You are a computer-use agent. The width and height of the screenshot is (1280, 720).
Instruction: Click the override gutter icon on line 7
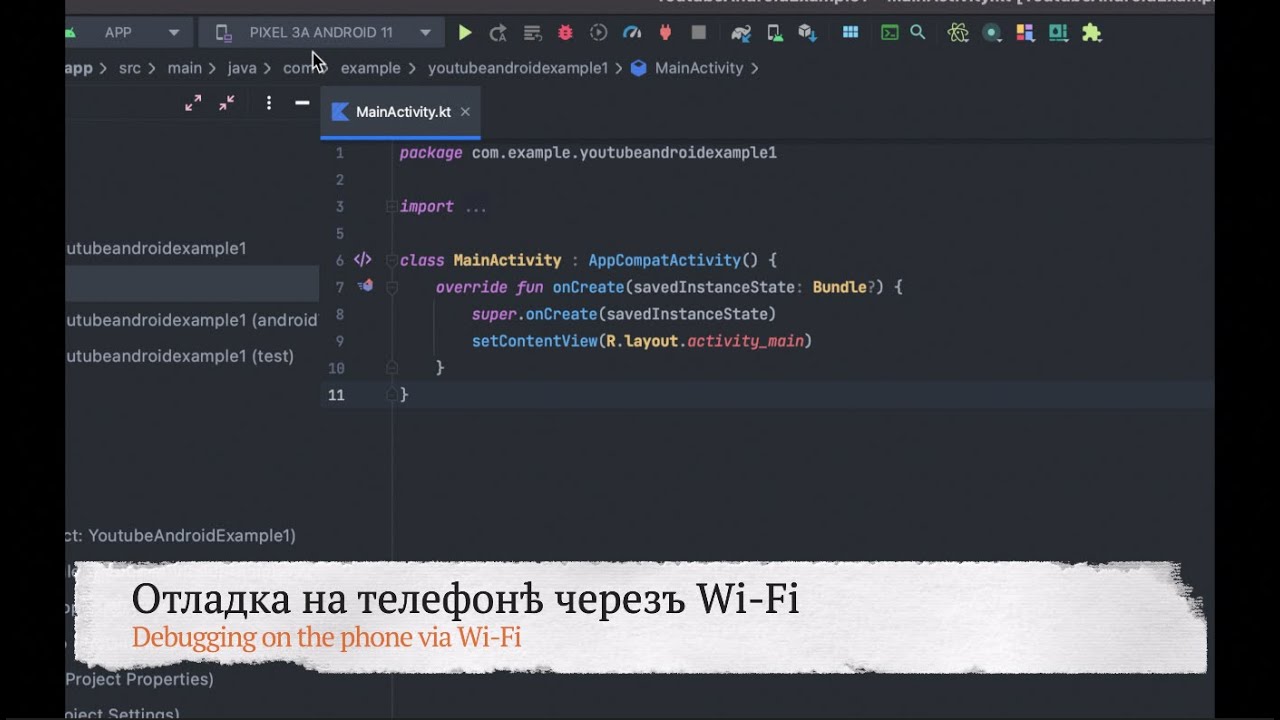tap(365, 286)
